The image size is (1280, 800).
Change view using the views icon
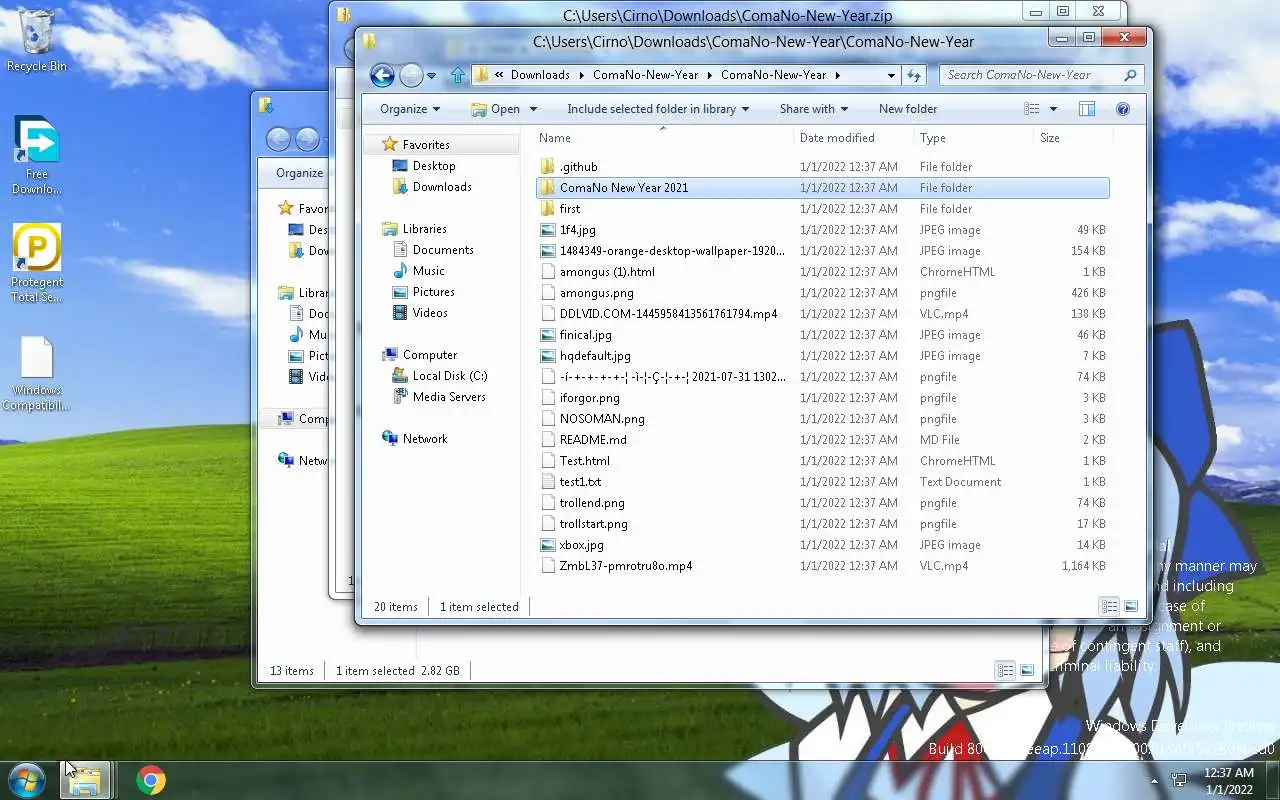(1031, 109)
